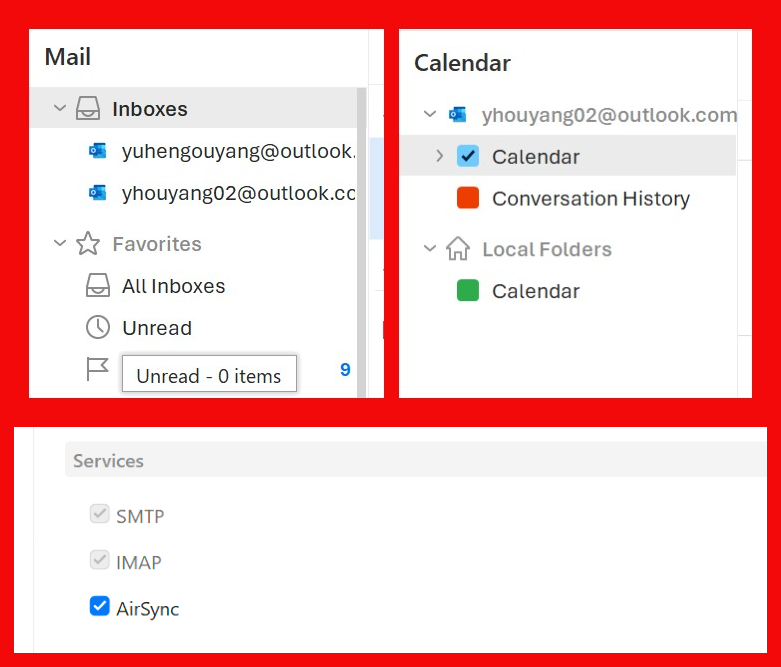Click the Unread clock icon
The height and width of the screenshot is (667, 781).
97,328
